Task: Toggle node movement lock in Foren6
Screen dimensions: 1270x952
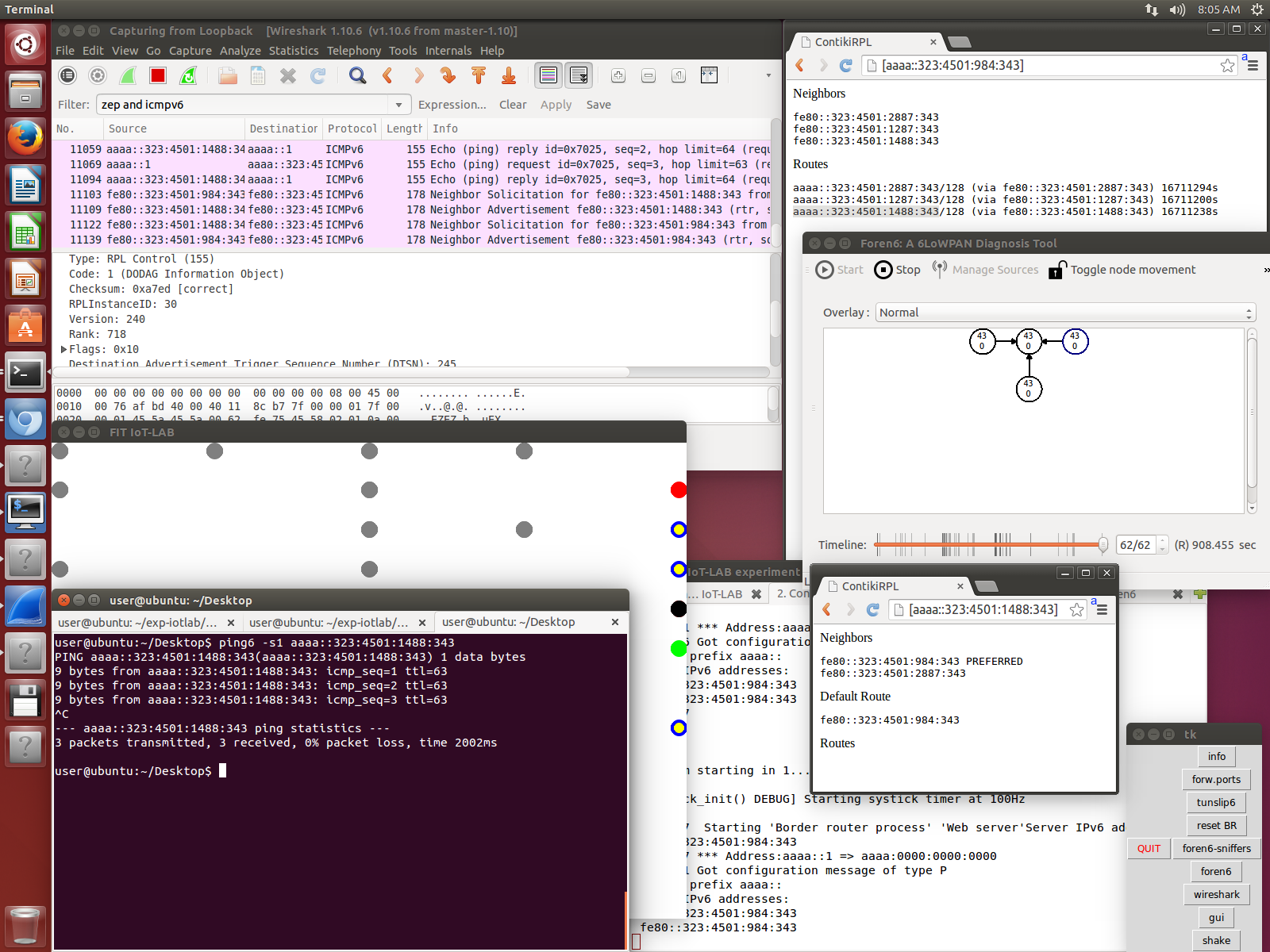Action: (x=1122, y=270)
